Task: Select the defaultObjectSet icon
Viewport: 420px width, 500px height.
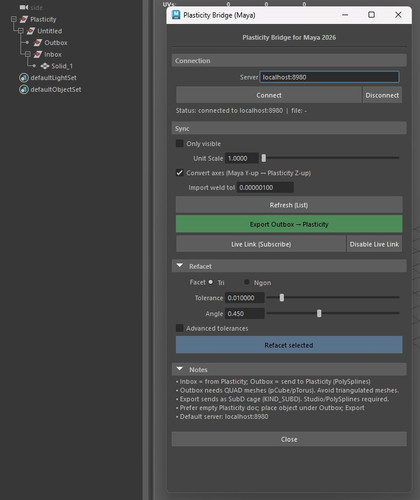Action: (24, 89)
